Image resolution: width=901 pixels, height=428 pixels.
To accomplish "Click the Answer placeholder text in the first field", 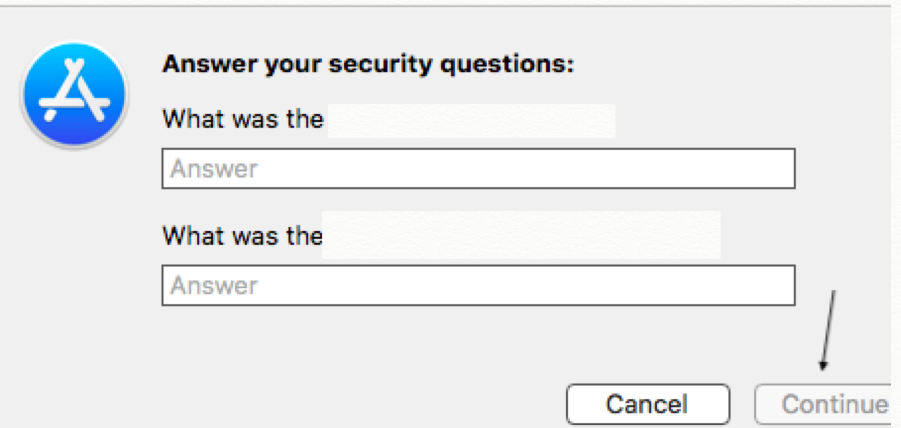I will [213, 169].
